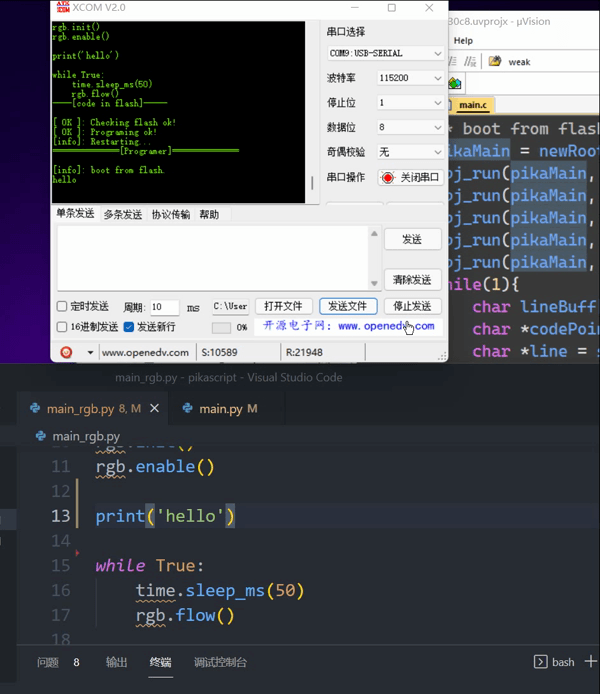The image size is (600, 694).
Task: Select the main_rgb.py editor tab
Action: (93, 409)
